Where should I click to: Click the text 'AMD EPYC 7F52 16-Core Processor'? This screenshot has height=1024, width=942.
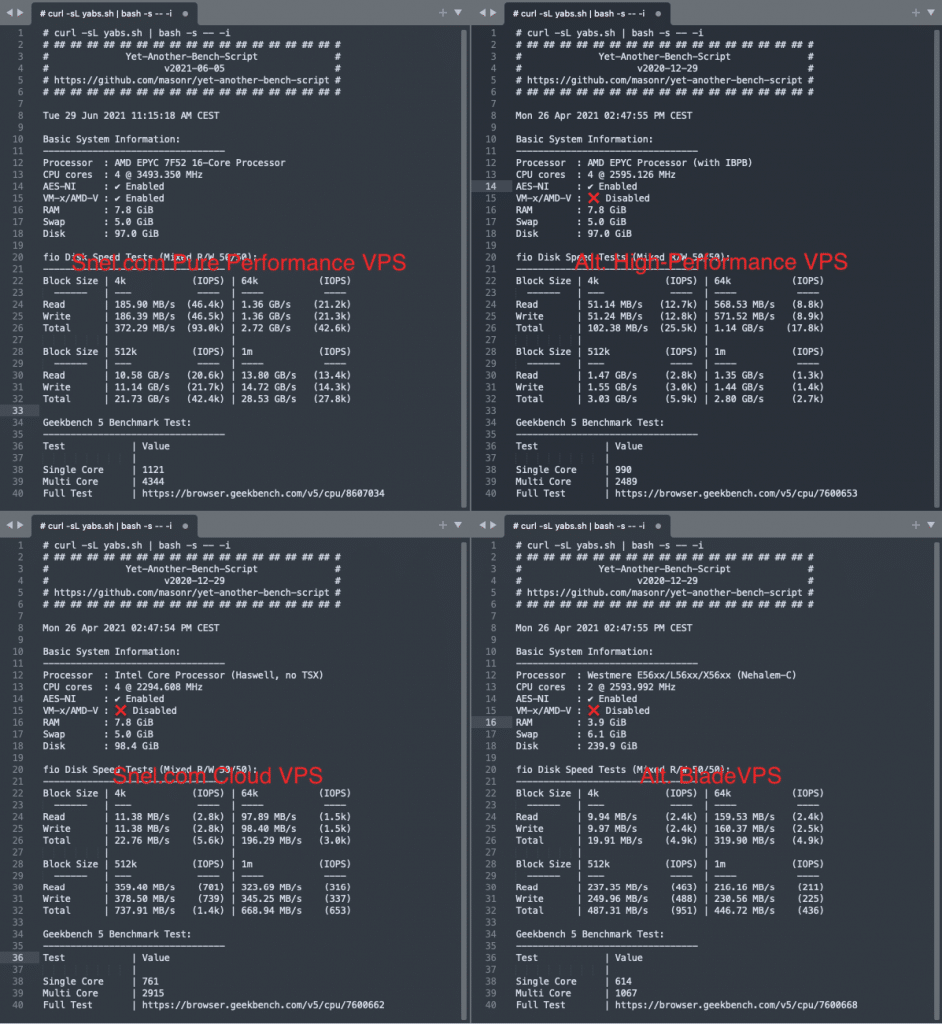[x=200, y=163]
